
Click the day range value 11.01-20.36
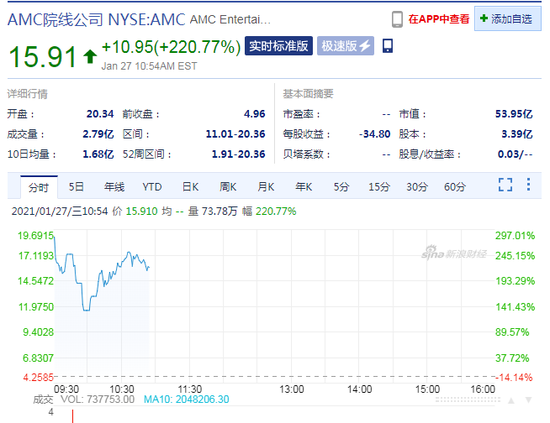pyautogui.click(x=235, y=134)
